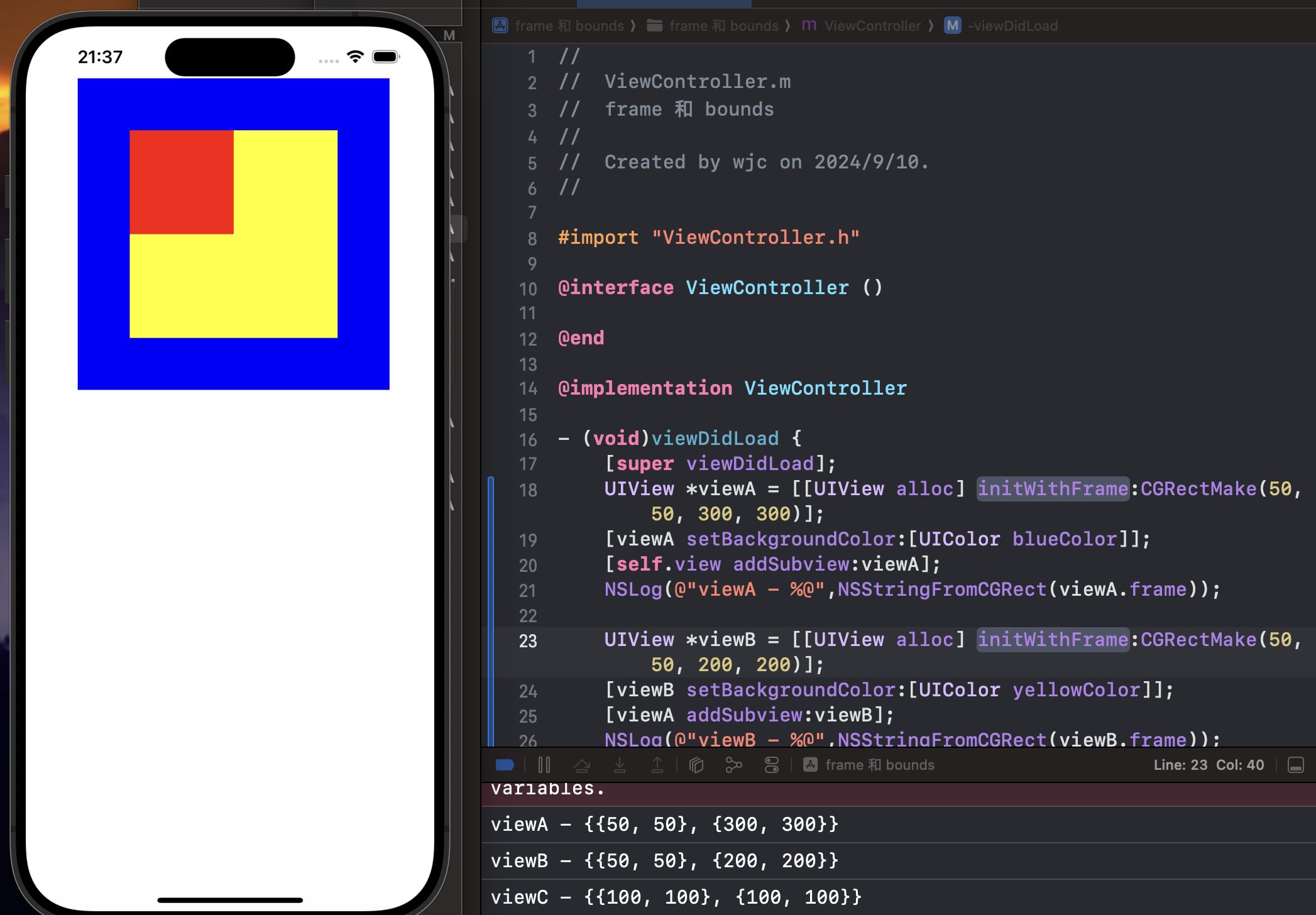
Task: Click the Step Into debug icon
Action: 620,765
